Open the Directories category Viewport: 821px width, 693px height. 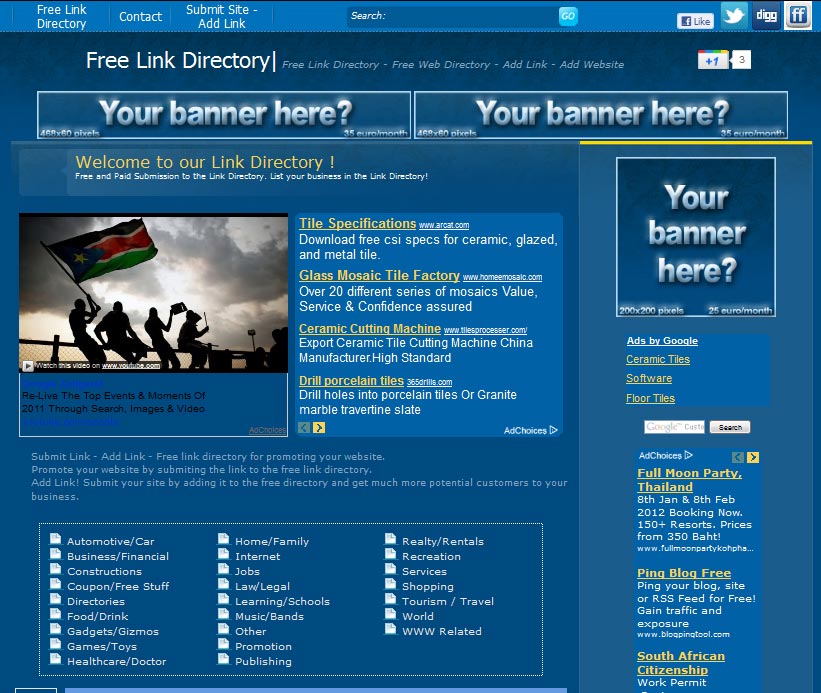pos(96,601)
